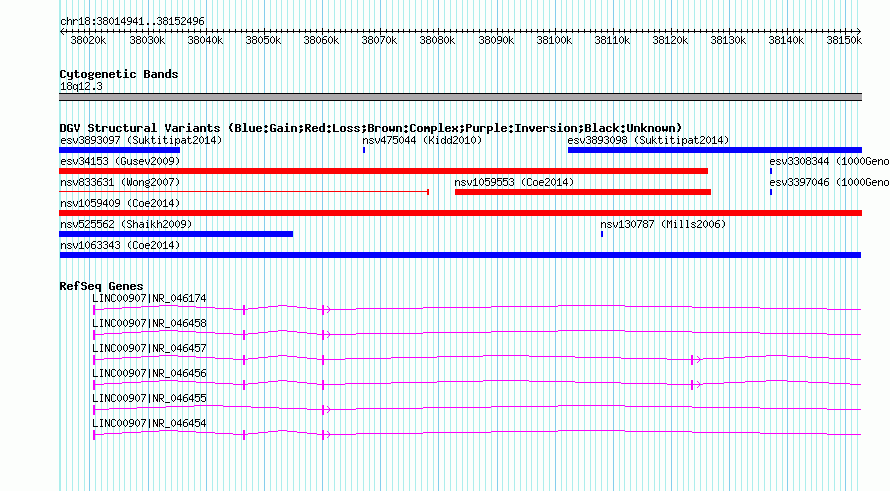Click the 38130k ruler tick label
The height and width of the screenshot is (491, 890).
[x=728, y=41]
